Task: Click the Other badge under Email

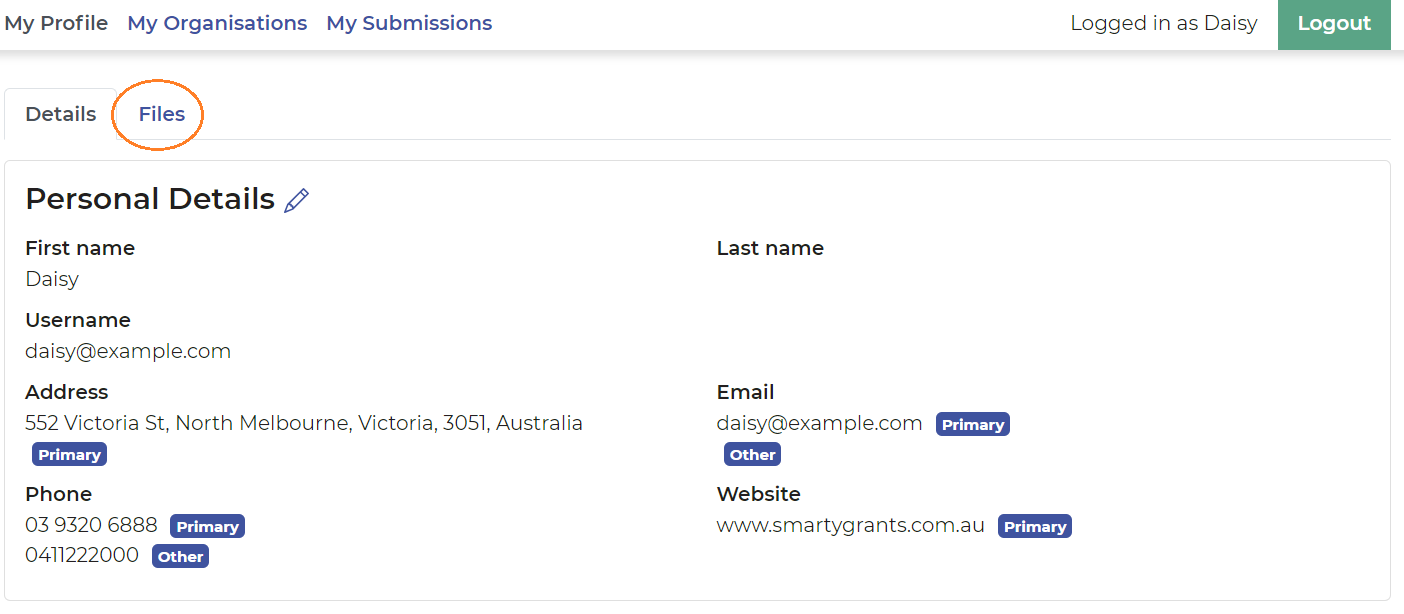Action: (x=752, y=454)
